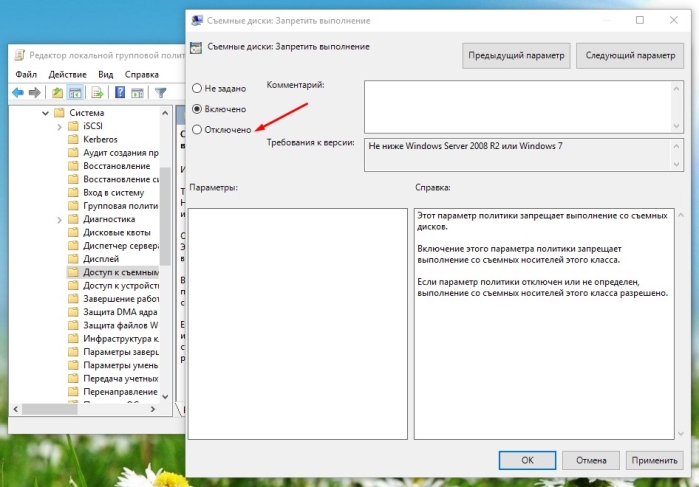699x487 pixels.
Task: Click the gray forward arrow in toolbar
Action: point(34,93)
